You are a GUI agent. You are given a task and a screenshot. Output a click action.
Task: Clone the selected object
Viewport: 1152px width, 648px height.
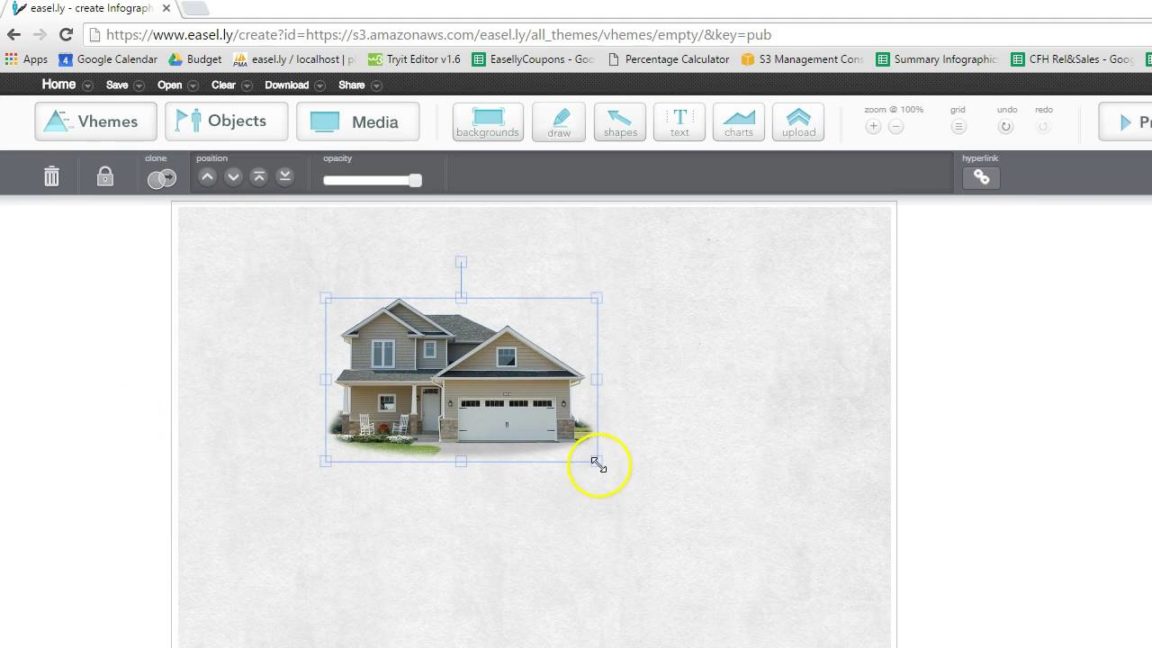point(161,178)
